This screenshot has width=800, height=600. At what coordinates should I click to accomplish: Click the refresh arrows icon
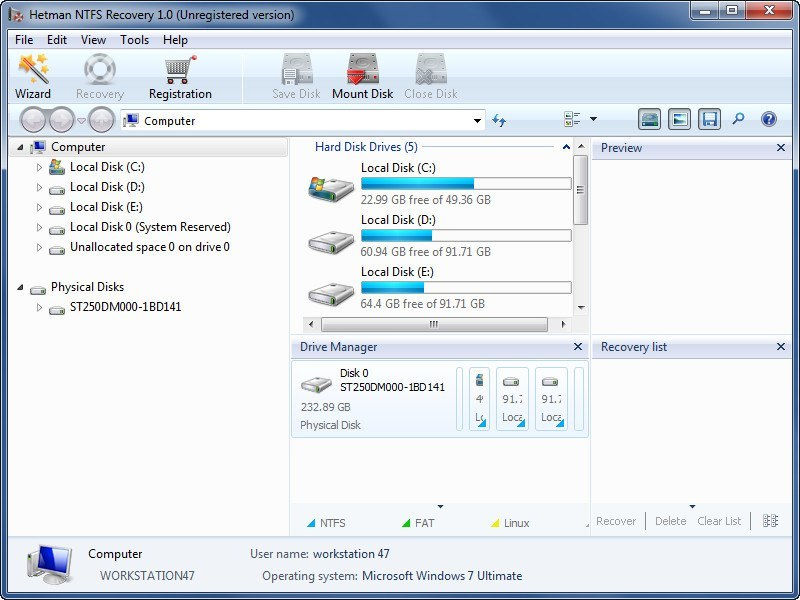pyautogui.click(x=499, y=120)
